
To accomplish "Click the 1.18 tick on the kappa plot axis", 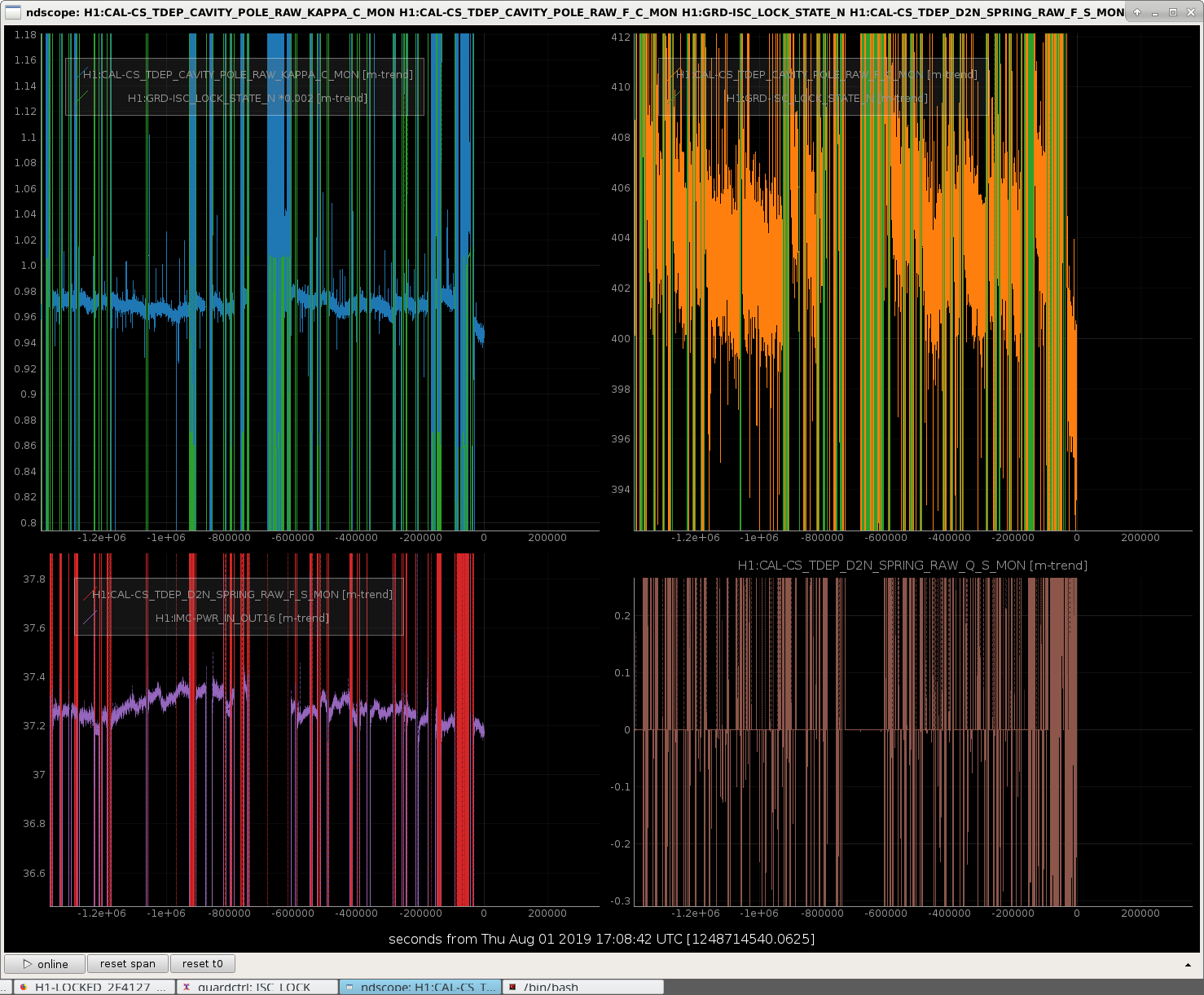I will click(x=25, y=35).
